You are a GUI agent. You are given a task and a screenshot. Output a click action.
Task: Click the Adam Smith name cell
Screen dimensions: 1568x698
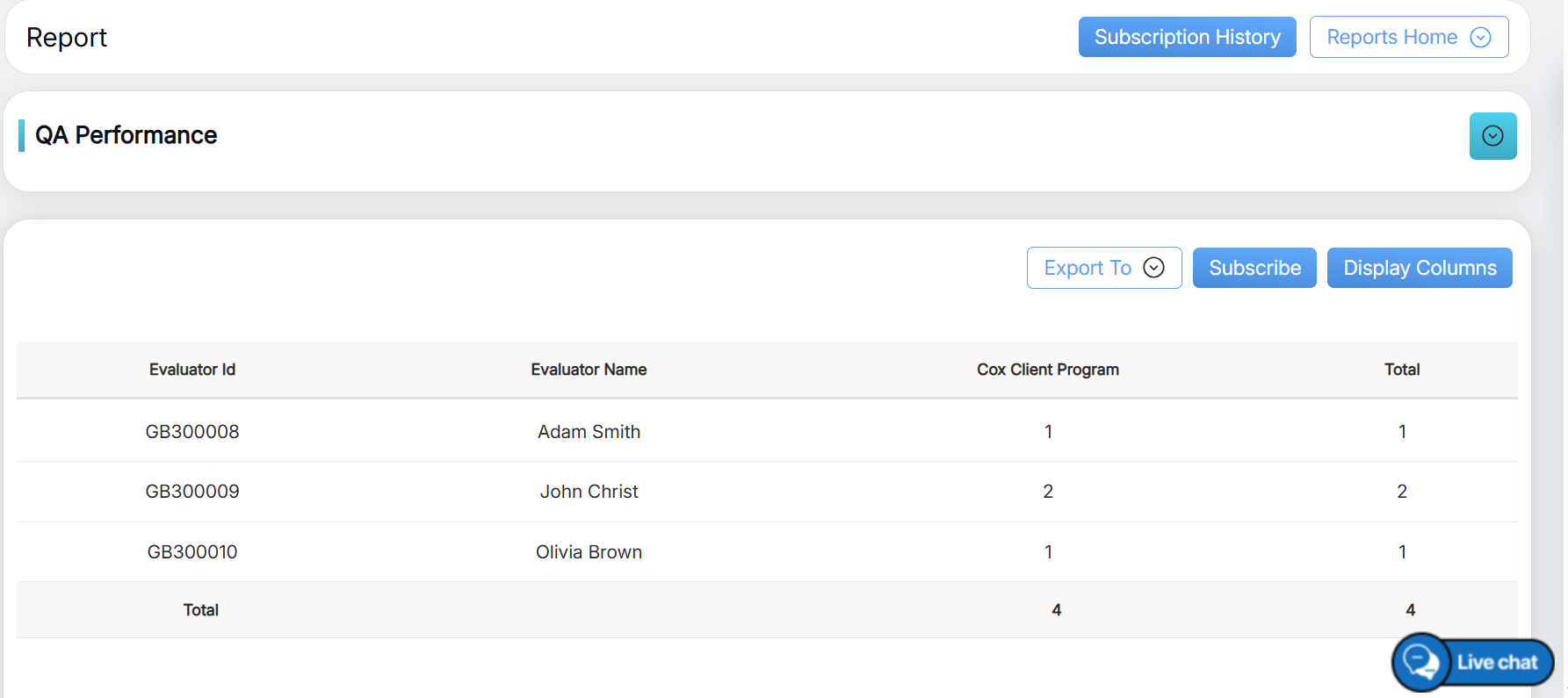pos(589,432)
